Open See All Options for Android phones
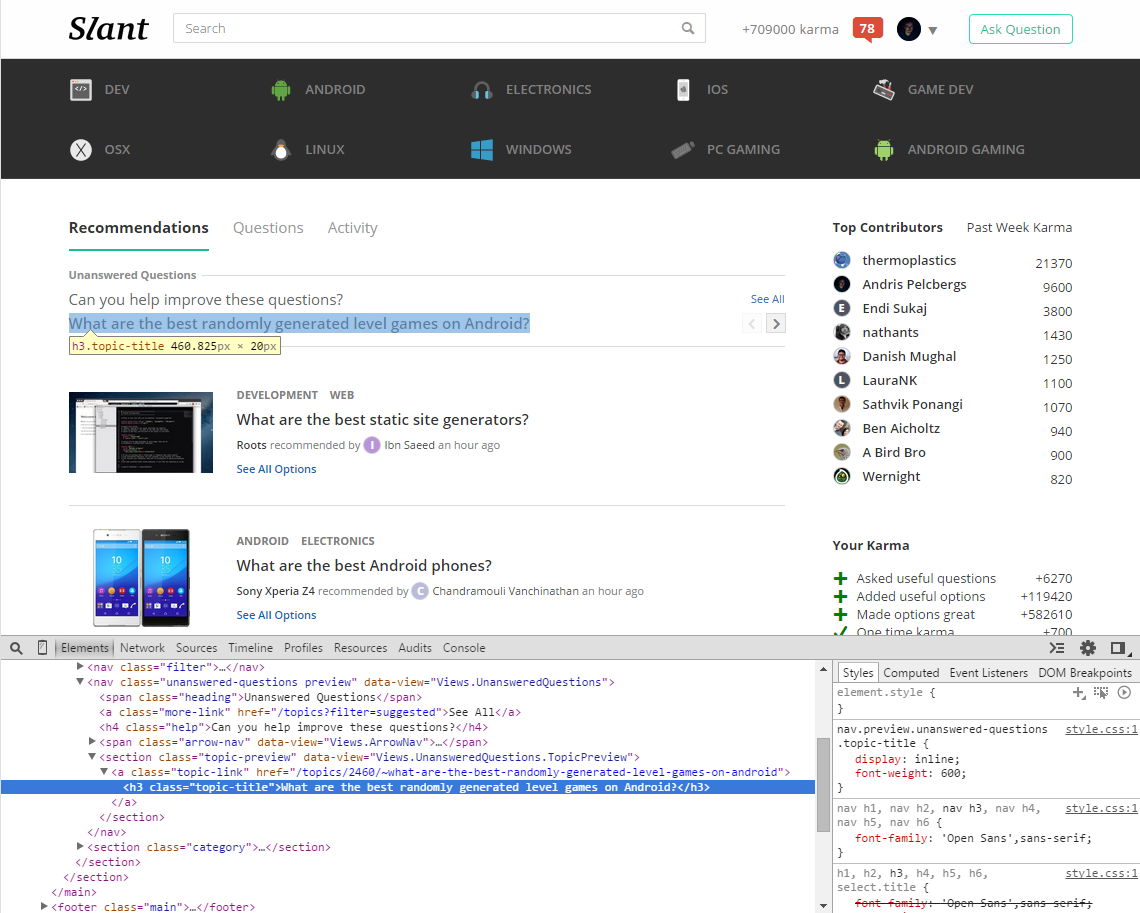The height and width of the screenshot is (913, 1140). coord(276,616)
